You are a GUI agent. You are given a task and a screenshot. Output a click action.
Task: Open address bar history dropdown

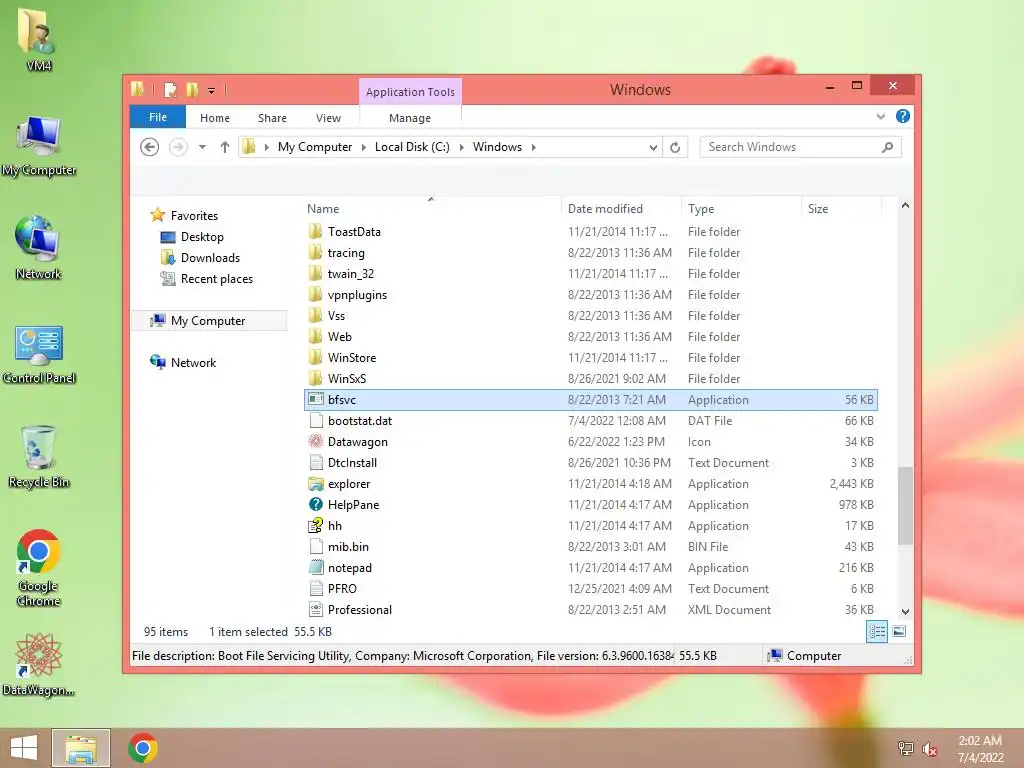click(652, 148)
